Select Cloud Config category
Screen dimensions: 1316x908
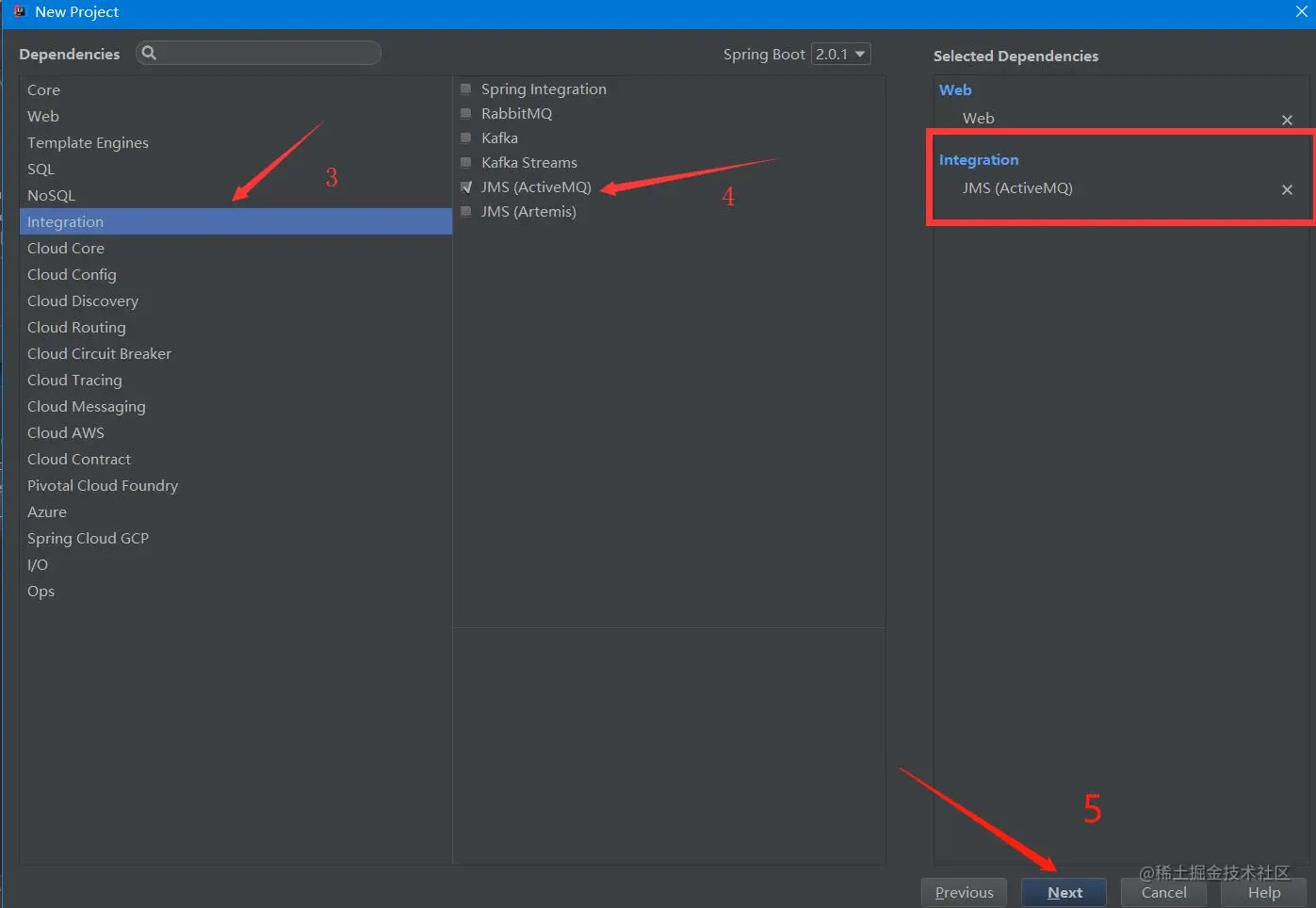pos(236,274)
